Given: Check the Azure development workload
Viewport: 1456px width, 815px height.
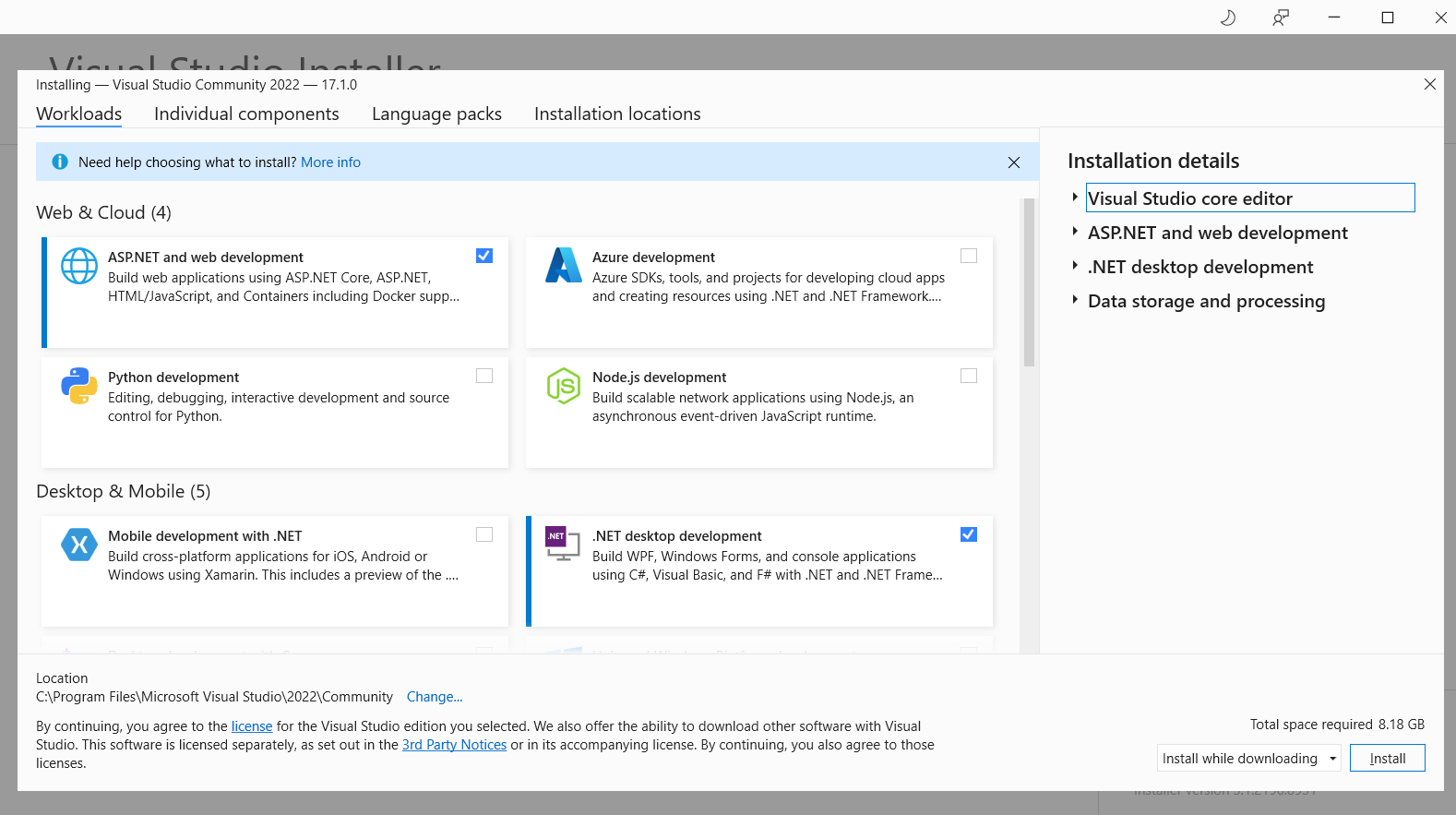Looking at the screenshot, I should [x=969, y=256].
